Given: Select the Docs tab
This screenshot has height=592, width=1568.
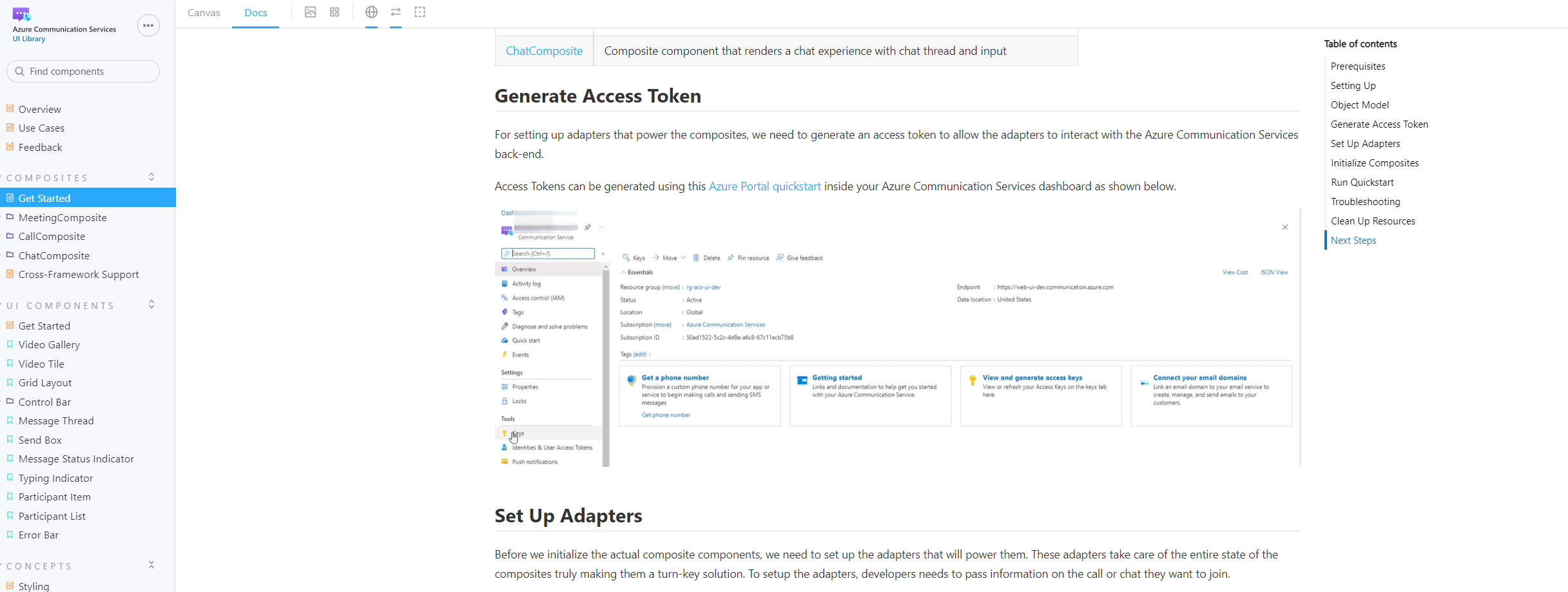Looking at the screenshot, I should coord(255,12).
